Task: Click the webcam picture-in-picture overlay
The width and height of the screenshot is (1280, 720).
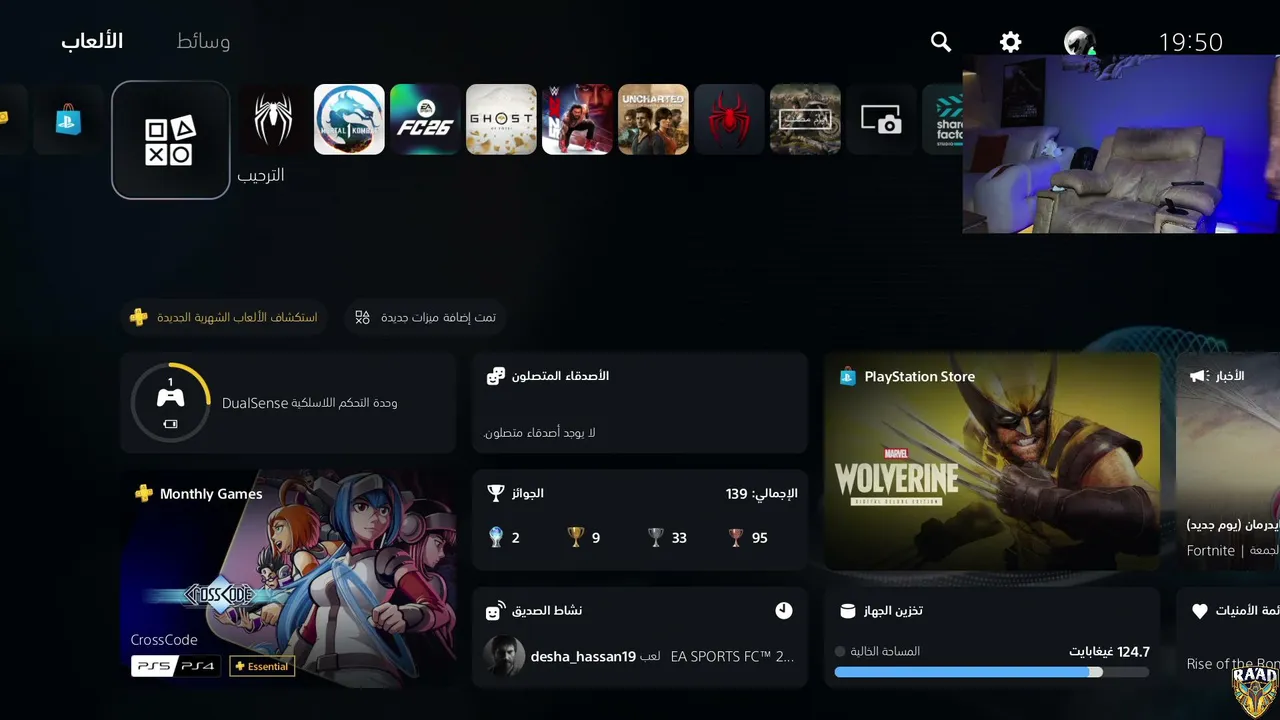Action: [1121, 144]
